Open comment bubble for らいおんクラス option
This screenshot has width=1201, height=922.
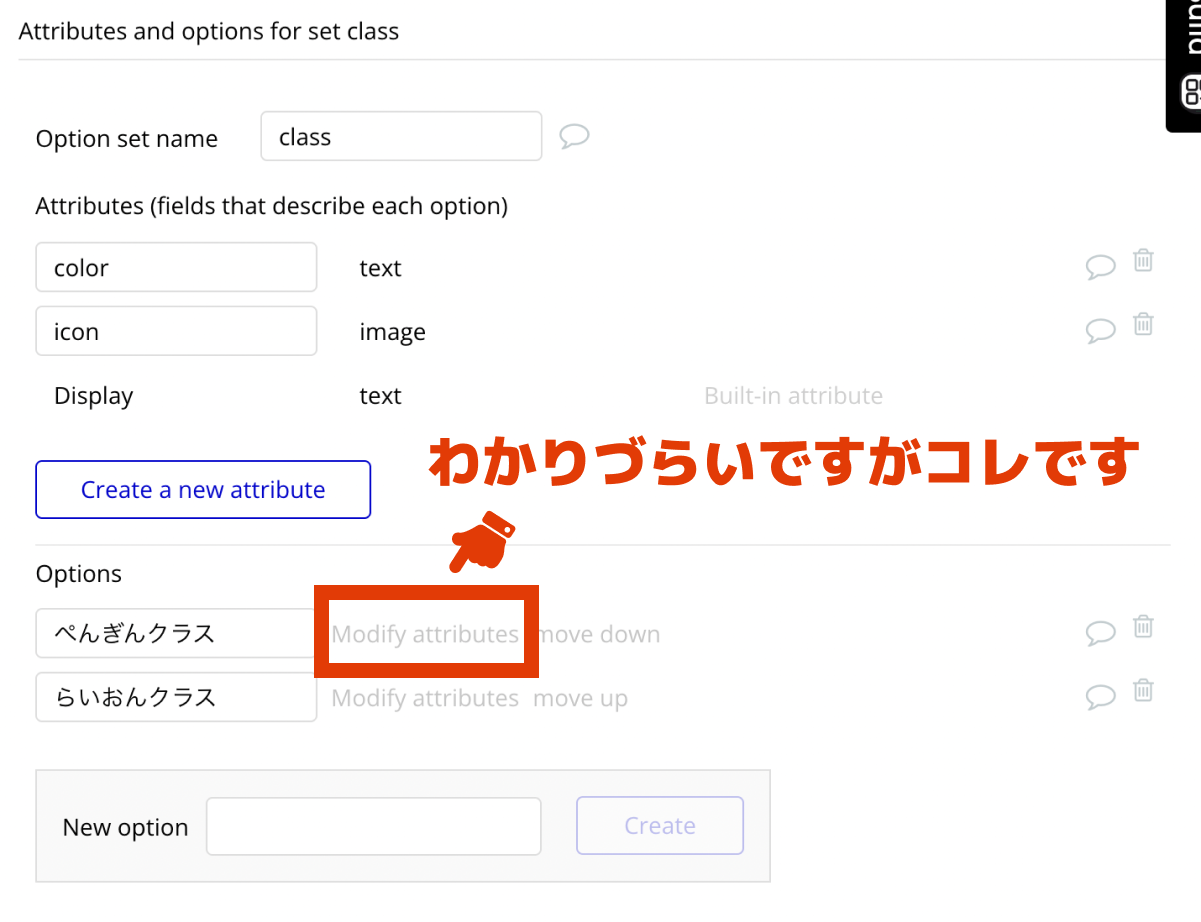(x=1100, y=697)
